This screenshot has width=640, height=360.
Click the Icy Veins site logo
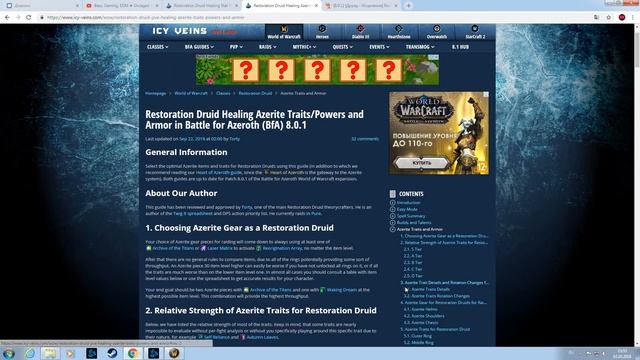(180, 31)
